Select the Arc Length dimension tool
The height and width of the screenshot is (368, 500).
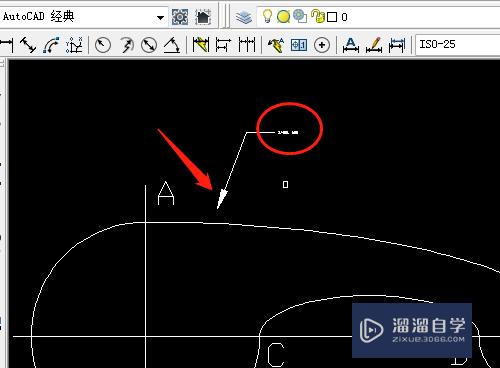pyautogui.click(x=51, y=45)
